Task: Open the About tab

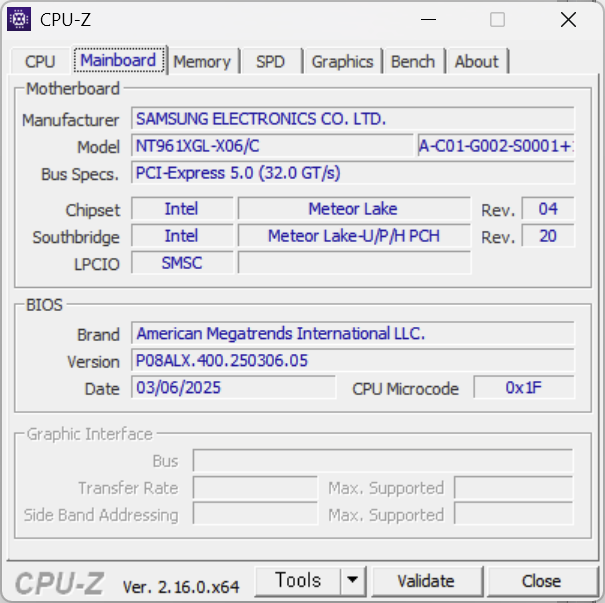Action: [477, 62]
